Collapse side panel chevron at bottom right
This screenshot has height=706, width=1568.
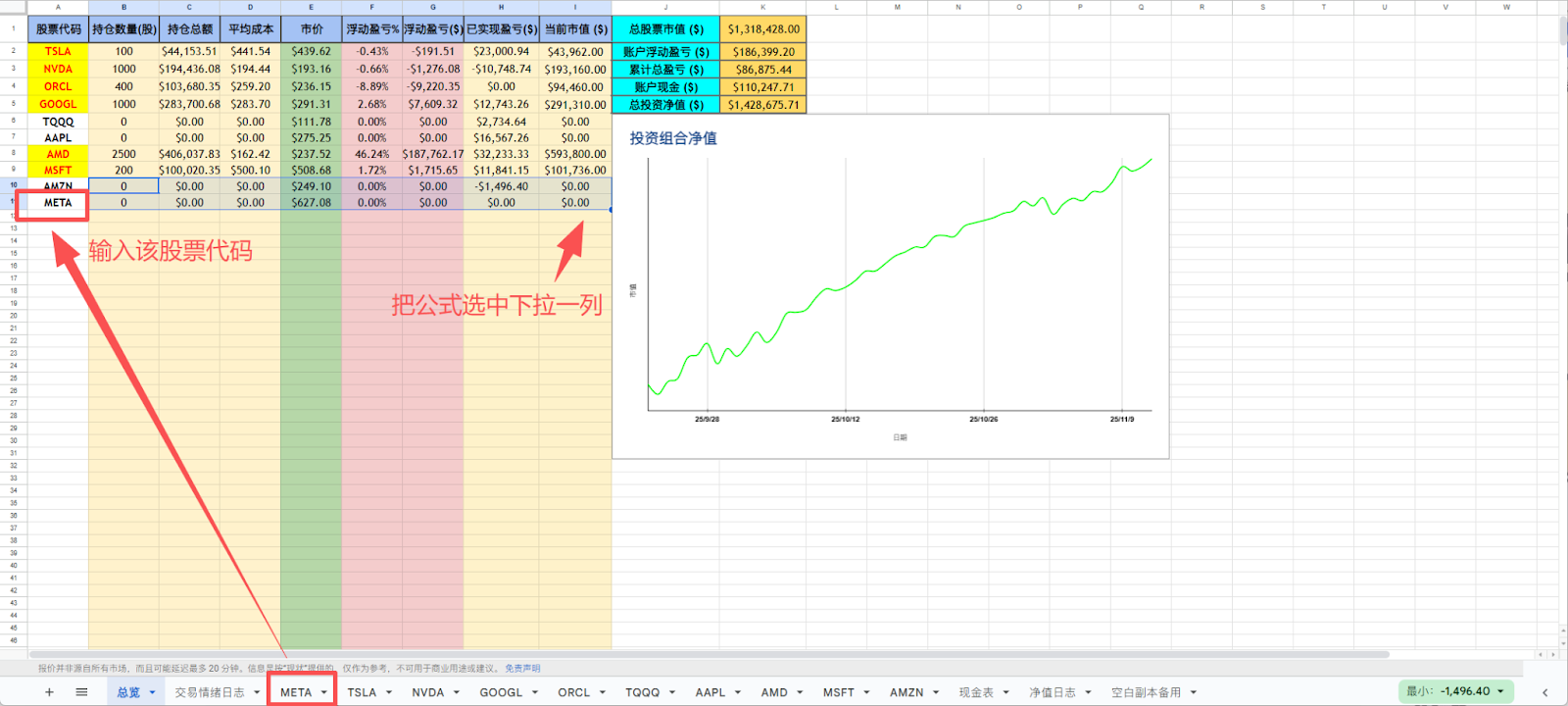pos(1545,692)
